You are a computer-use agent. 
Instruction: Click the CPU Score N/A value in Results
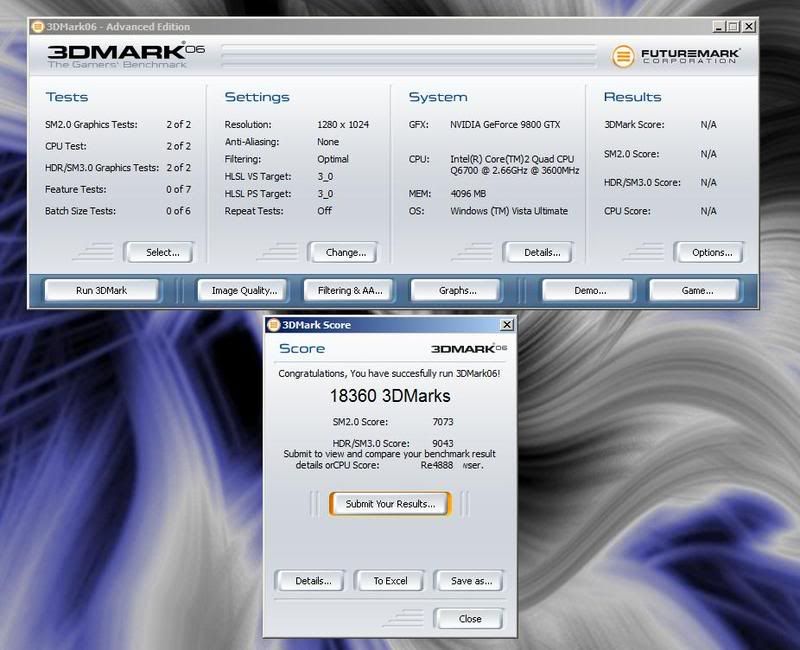coord(708,211)
